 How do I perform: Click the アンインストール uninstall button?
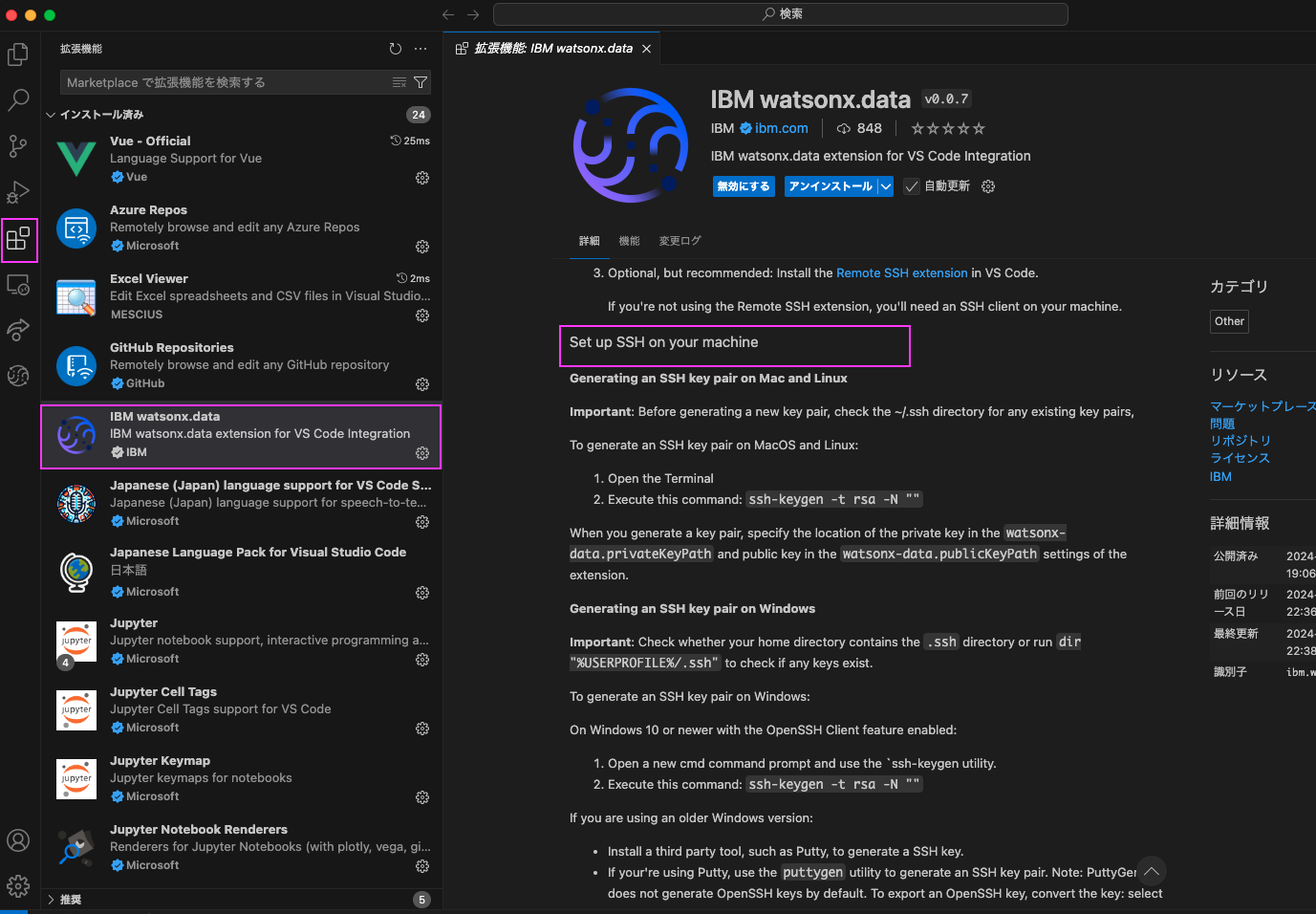coord(831,186)
